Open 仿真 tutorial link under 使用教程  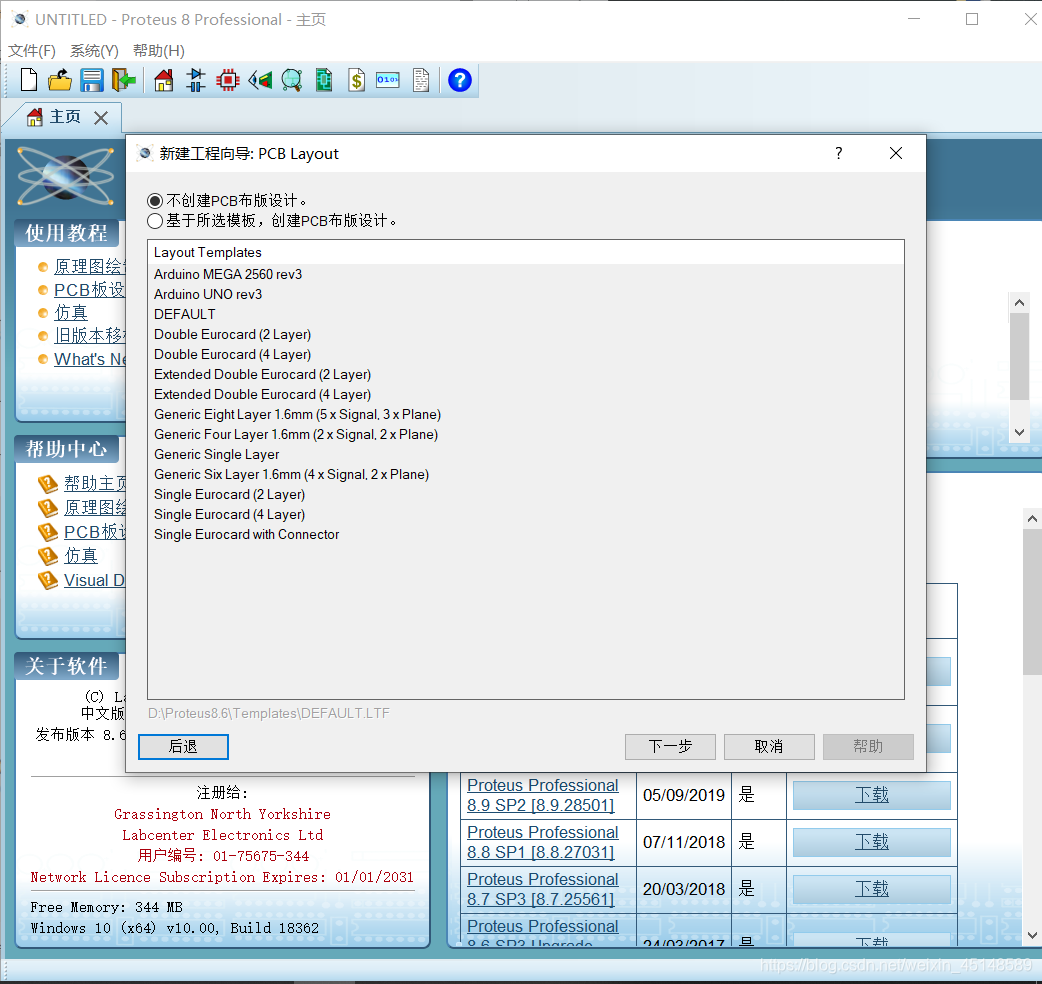[x=71, y=312]
